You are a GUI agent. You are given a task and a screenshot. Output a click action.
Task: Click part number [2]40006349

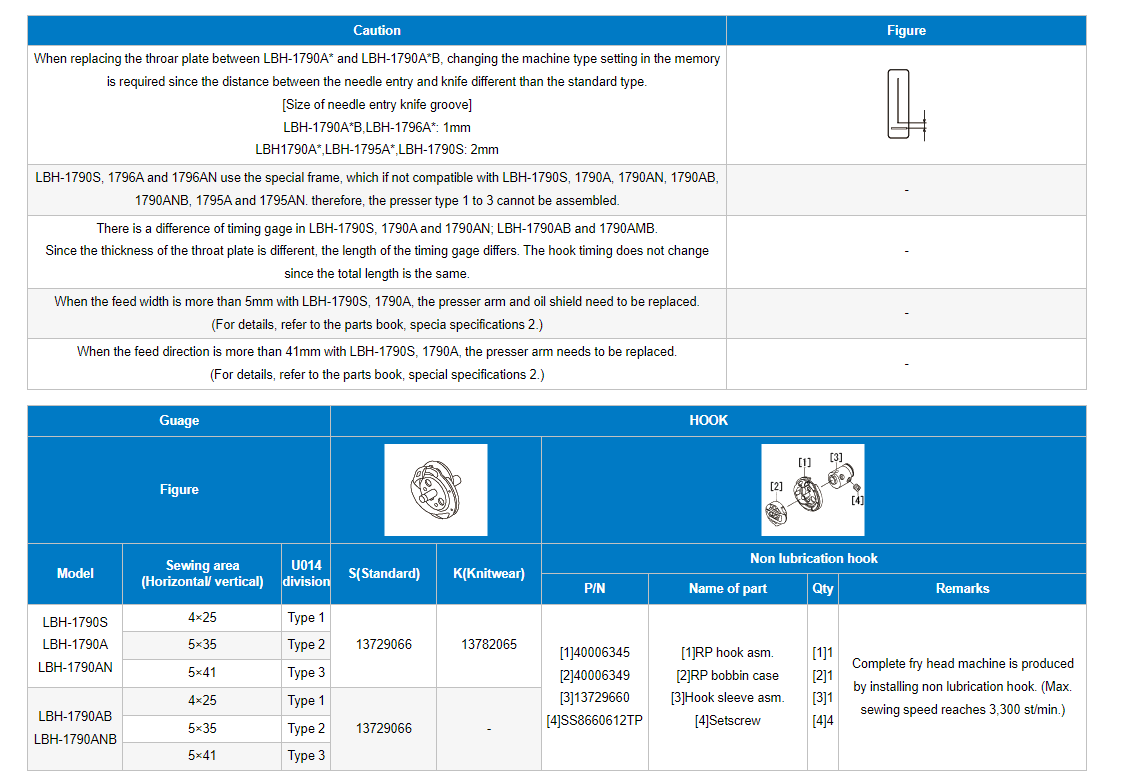coord(594,675)
